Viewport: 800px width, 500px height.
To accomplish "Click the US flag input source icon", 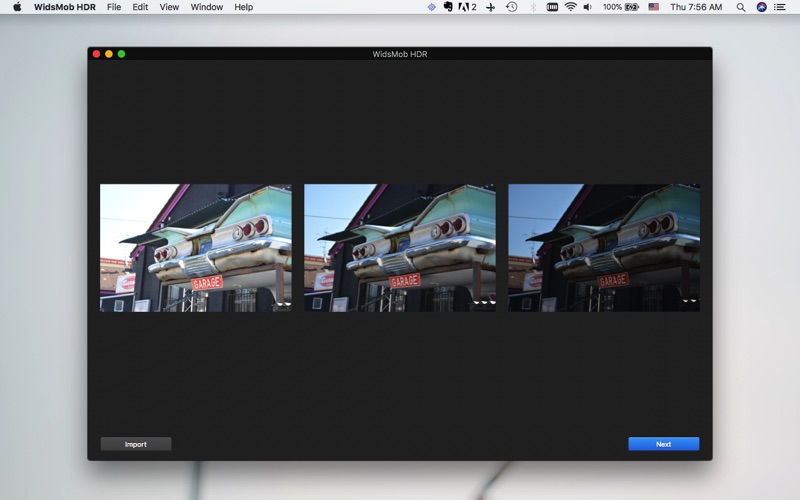I will [653, 7].
